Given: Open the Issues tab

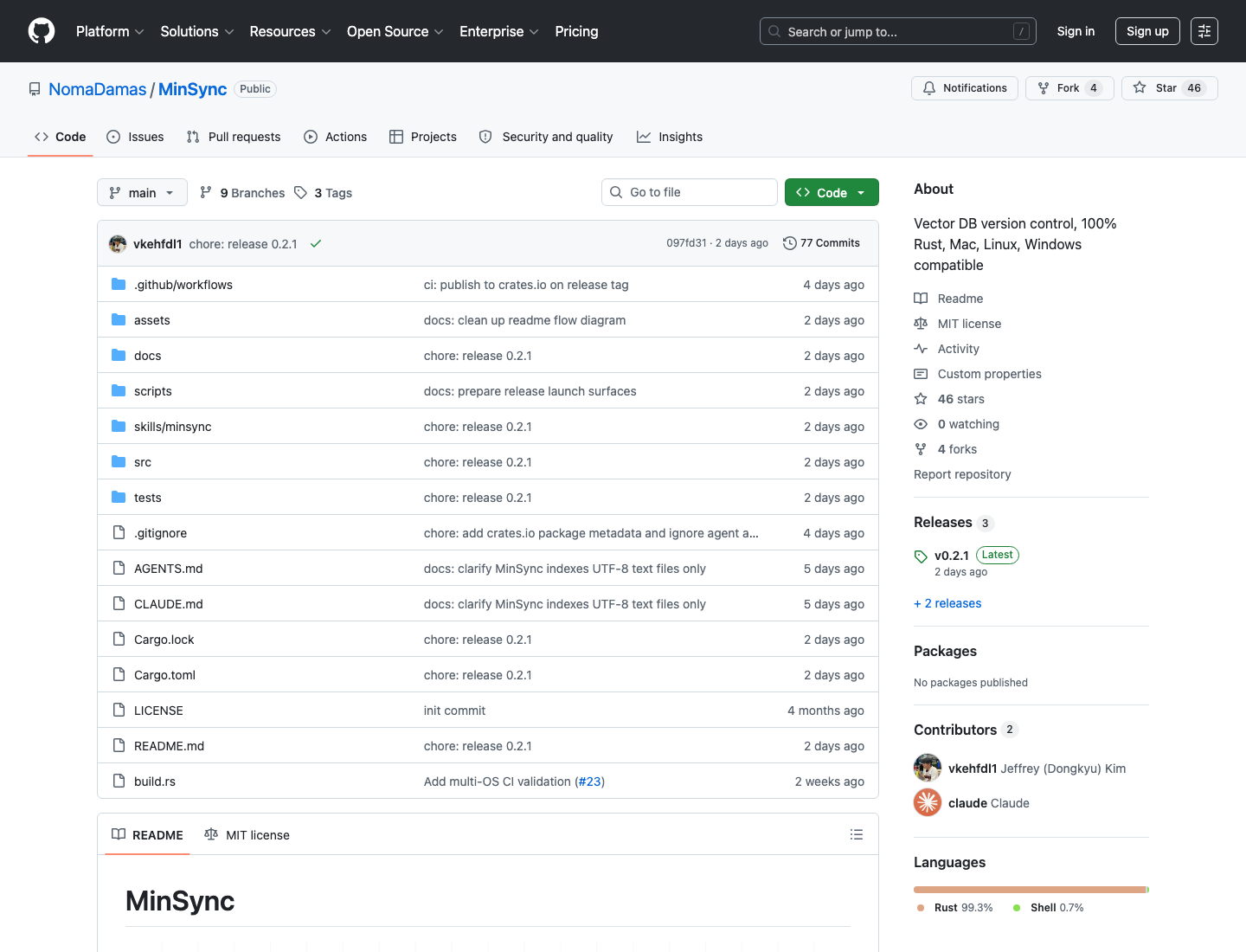Looking at the screenshot, I should pos(135,137).
